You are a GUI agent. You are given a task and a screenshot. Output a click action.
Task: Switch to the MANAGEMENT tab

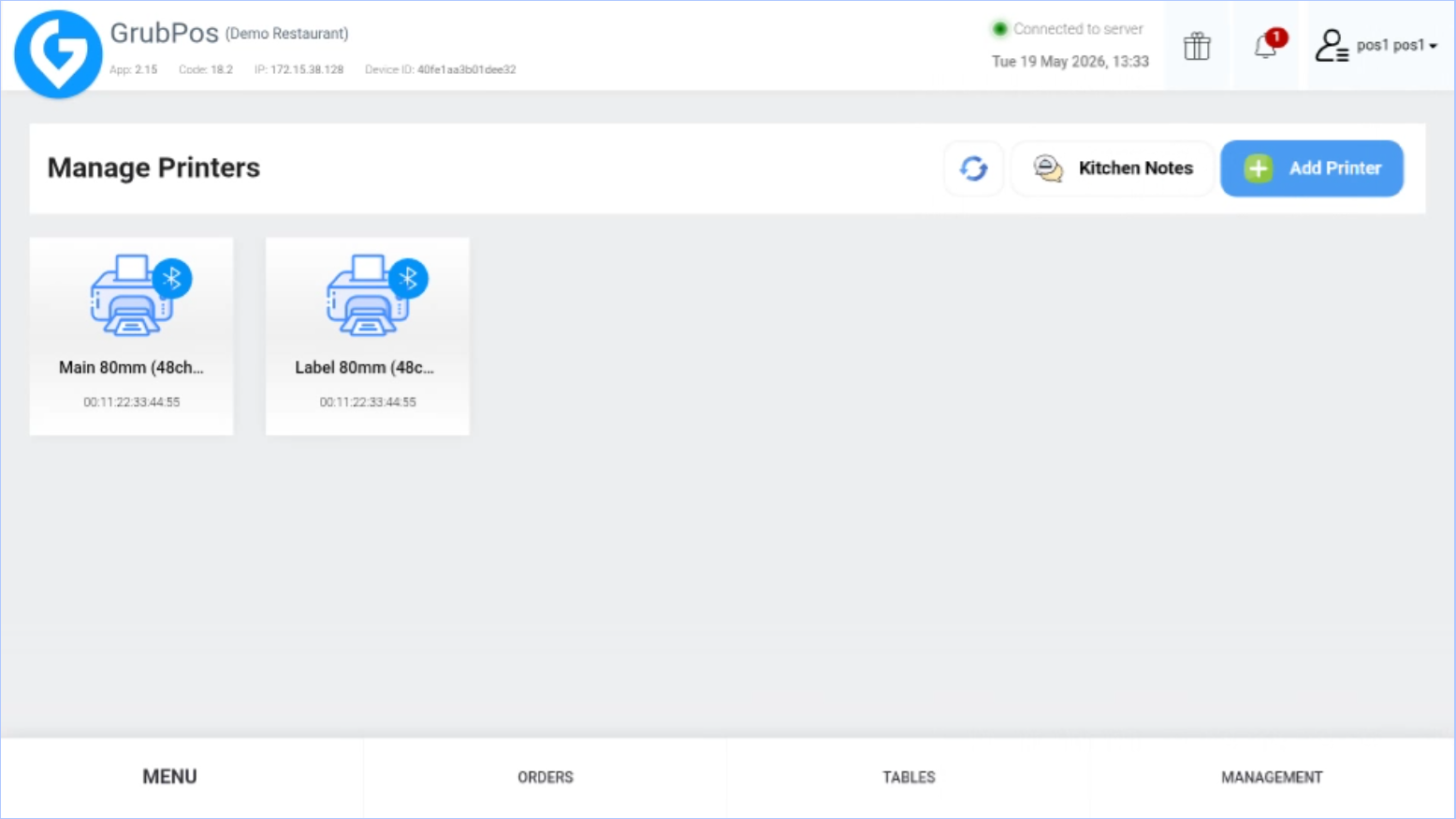click(x=1272, y=777)
